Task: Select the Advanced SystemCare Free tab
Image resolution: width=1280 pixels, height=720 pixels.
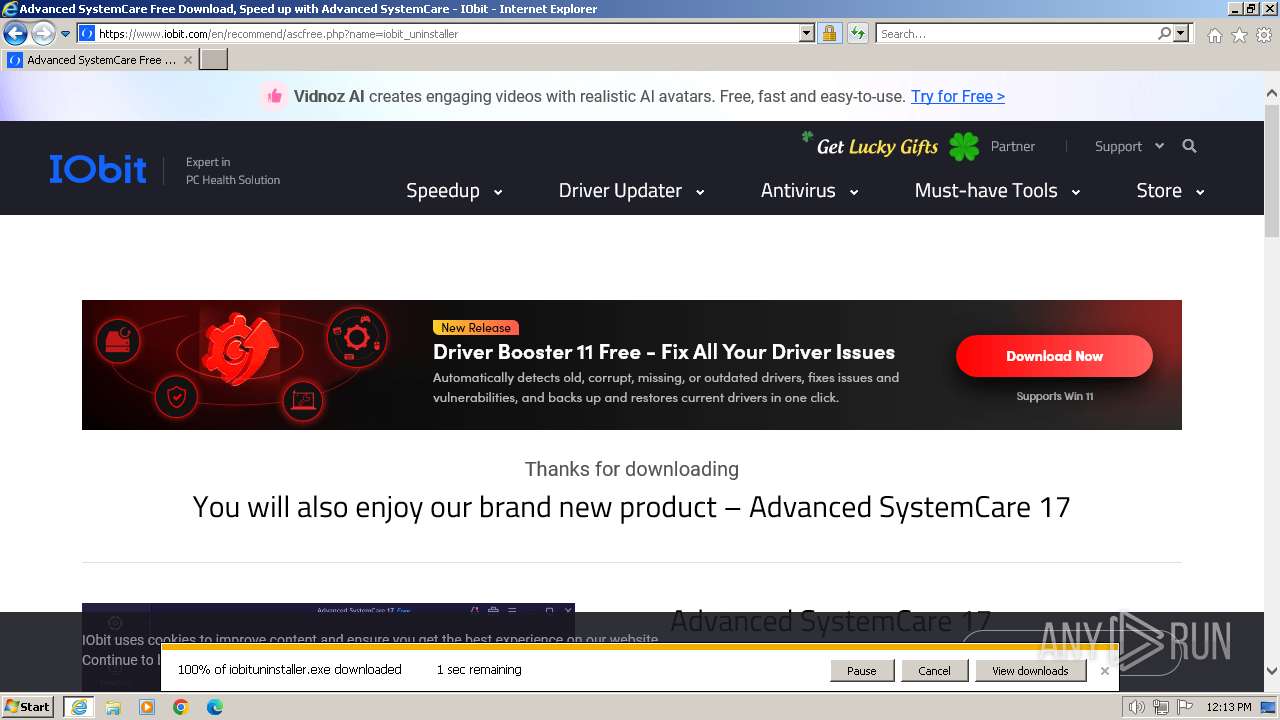Action: click(x=100, y=60)
